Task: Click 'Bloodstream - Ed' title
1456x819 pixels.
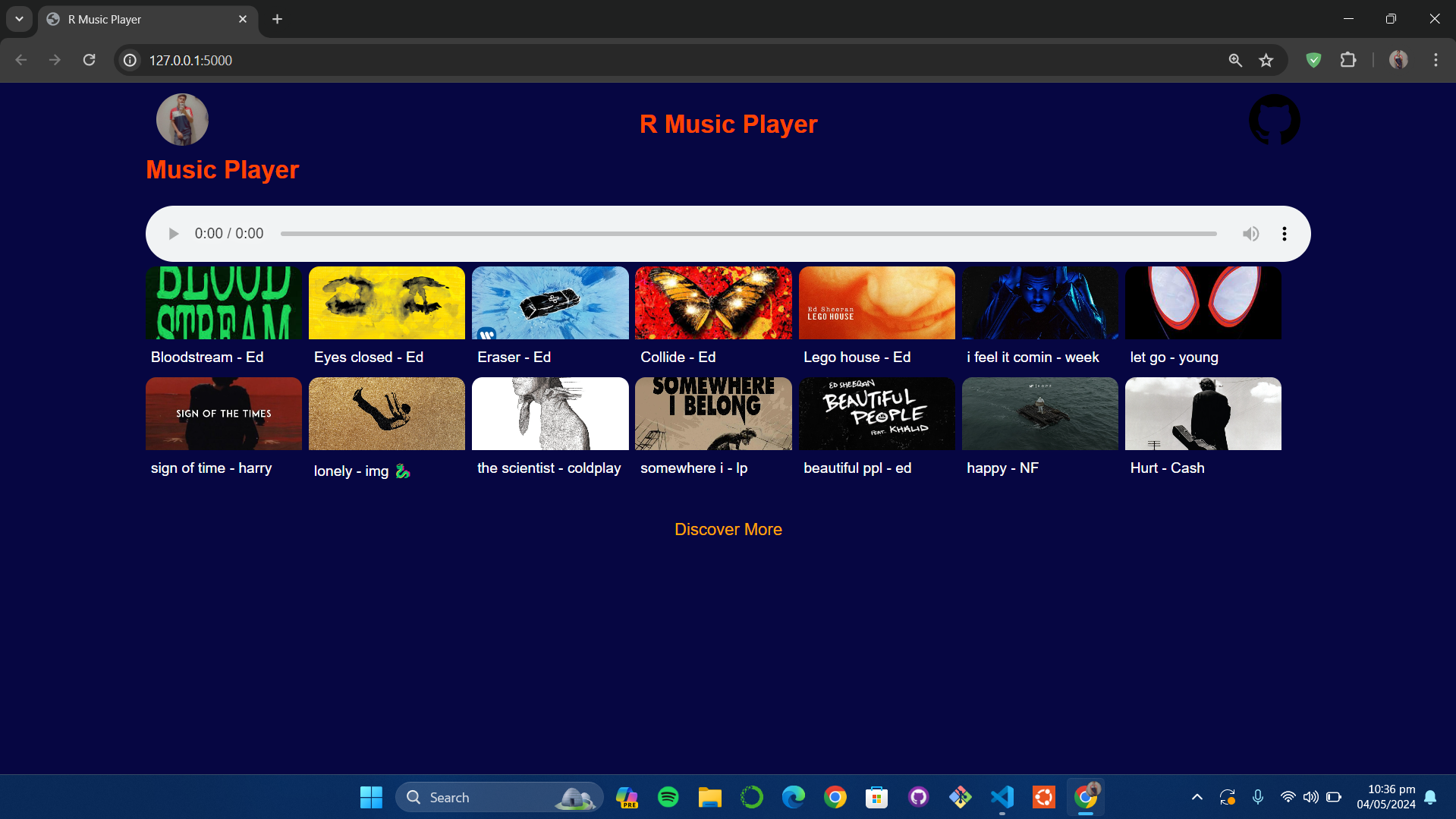Action: tap(207, 357)
